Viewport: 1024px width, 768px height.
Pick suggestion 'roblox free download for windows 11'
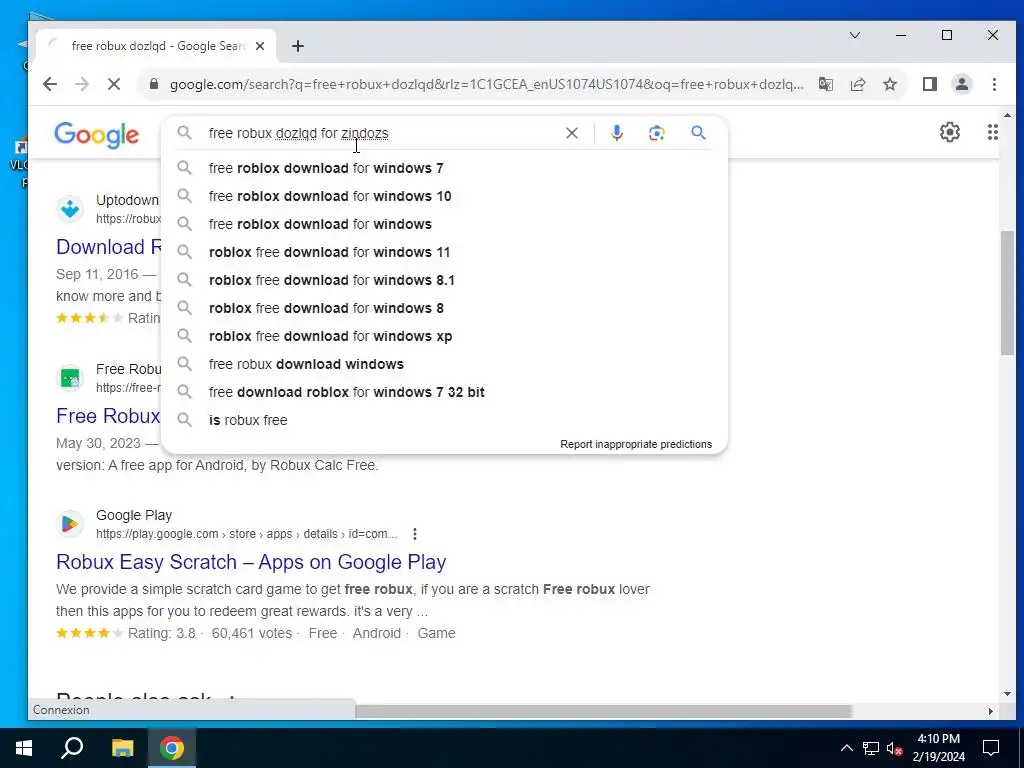[444, 252]
